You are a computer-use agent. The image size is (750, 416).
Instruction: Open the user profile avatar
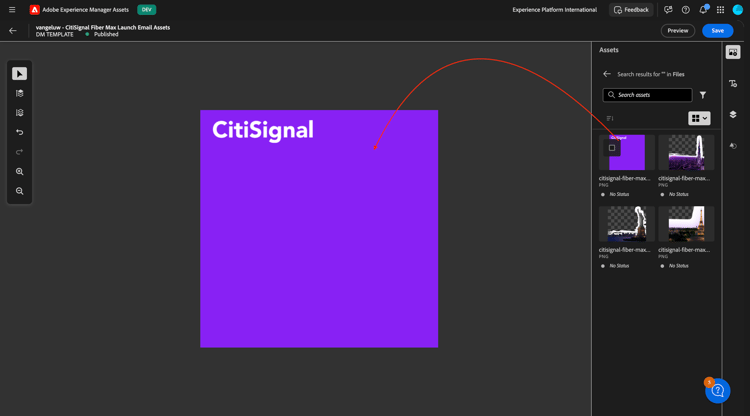pyautogui.click(x=738, y=10)
